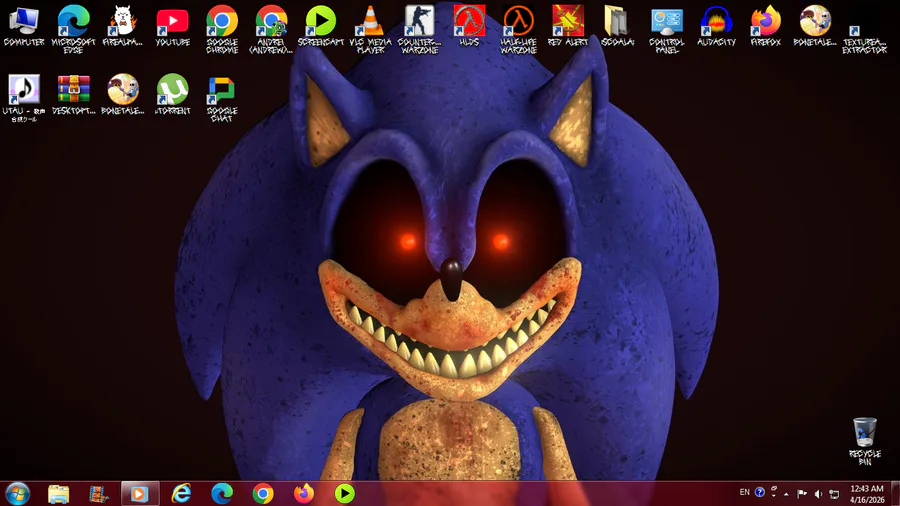Select the Andrei (Andrew) Chrome profile shortcut
The image size is (900, 506).
271,29
